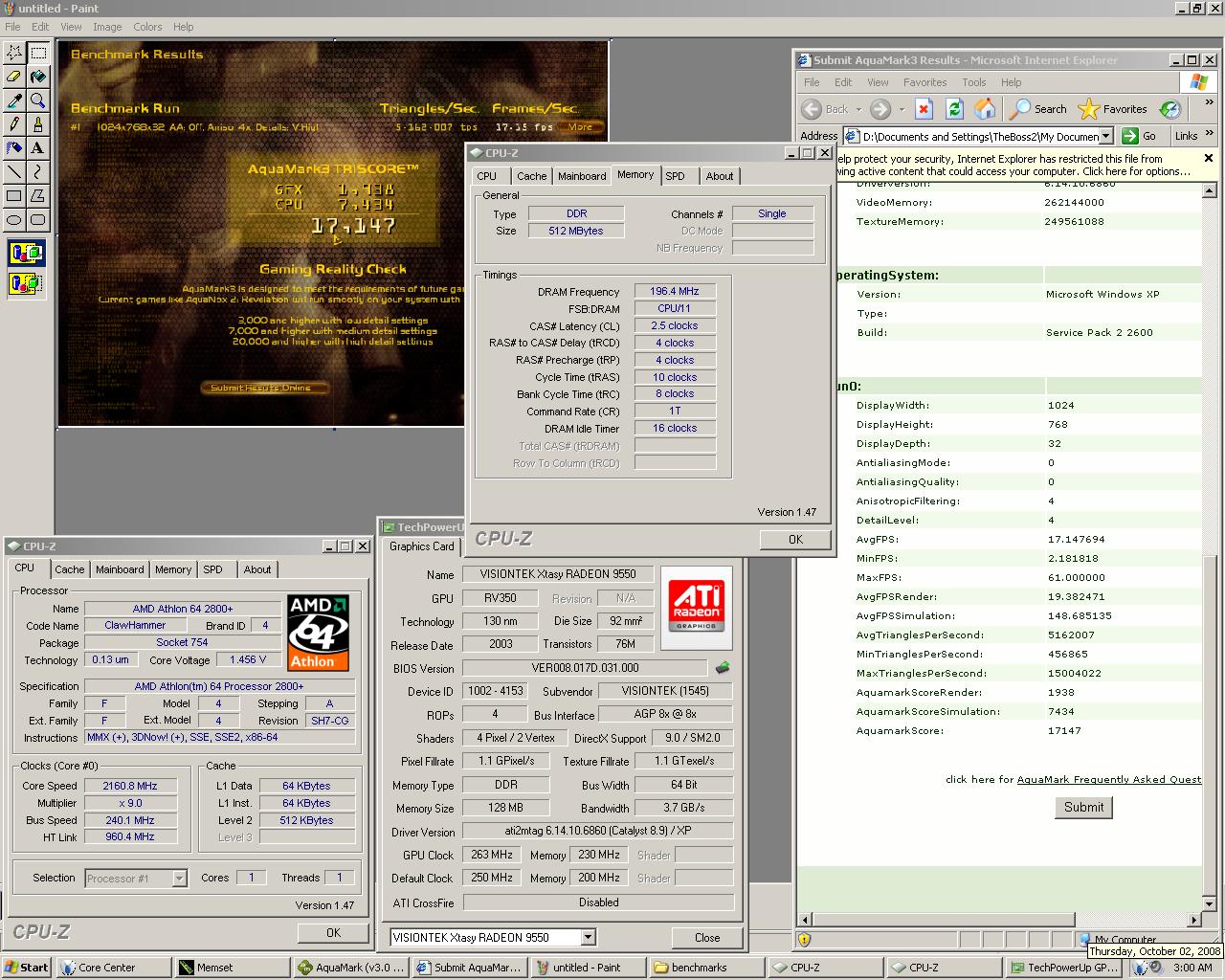Select the Free-Form Select tool in Paint
Viewport: 1225px width, 980px height.
pos(14,53)
